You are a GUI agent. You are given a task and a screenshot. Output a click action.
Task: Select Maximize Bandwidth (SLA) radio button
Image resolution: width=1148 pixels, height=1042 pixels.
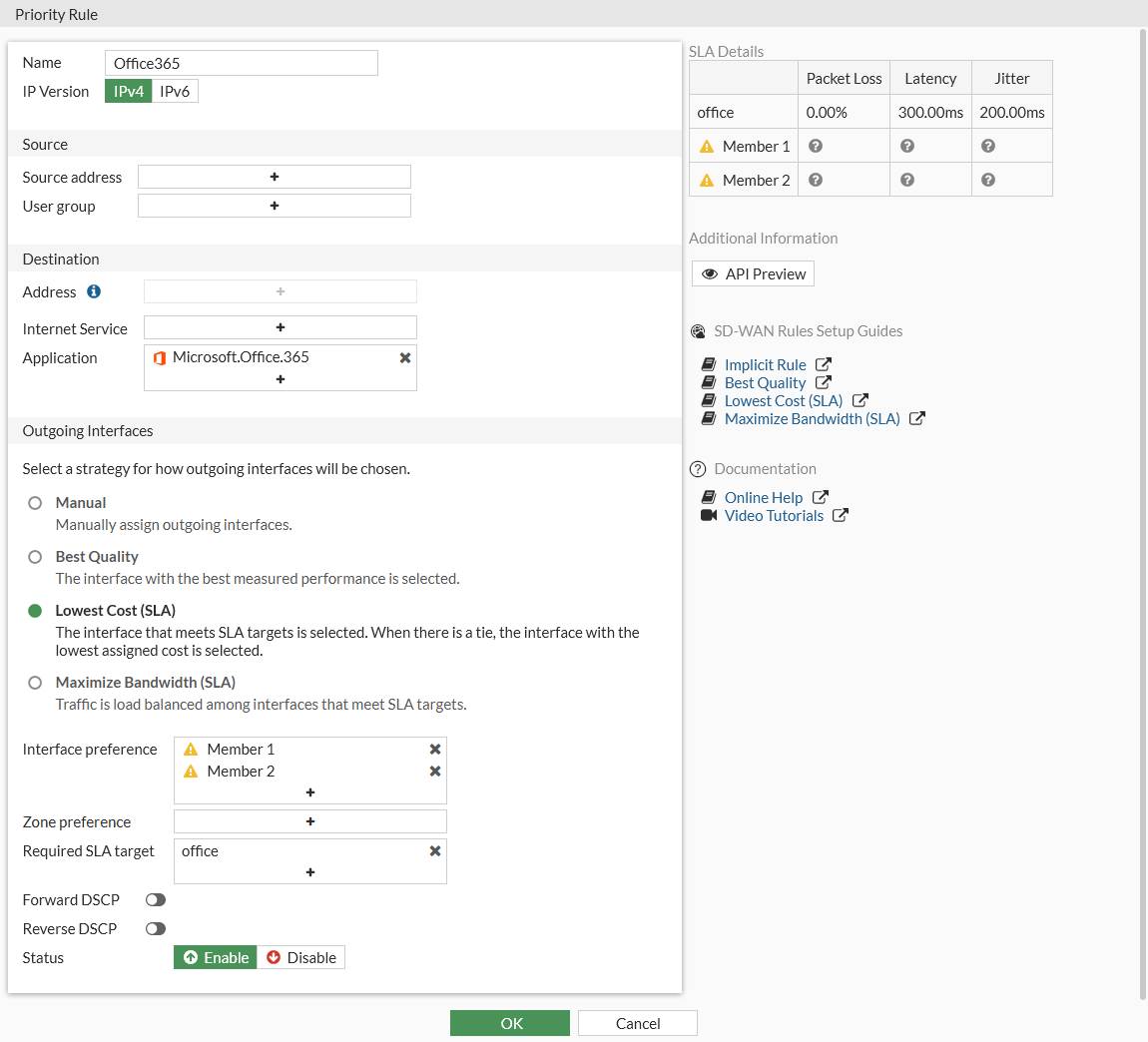(x=35, y=683)
